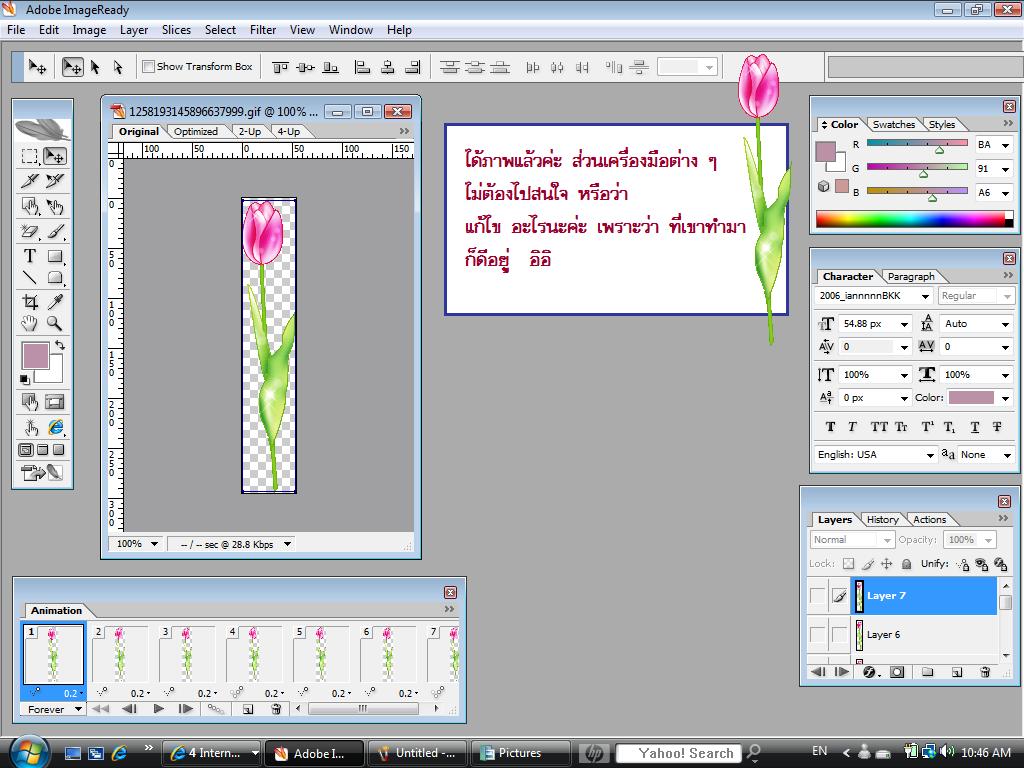
Task: Open the Forever looping options dropdown
Action: tap(53, 709)
